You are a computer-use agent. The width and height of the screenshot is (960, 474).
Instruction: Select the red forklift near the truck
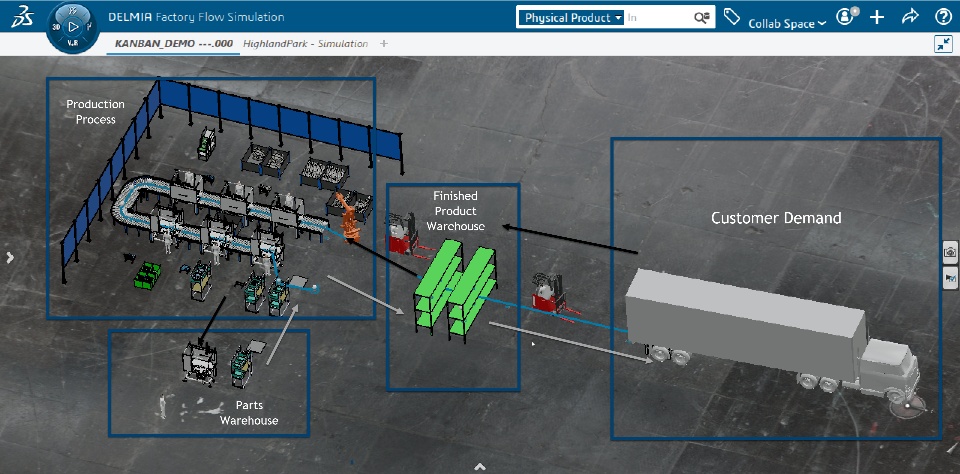point(549,293)
